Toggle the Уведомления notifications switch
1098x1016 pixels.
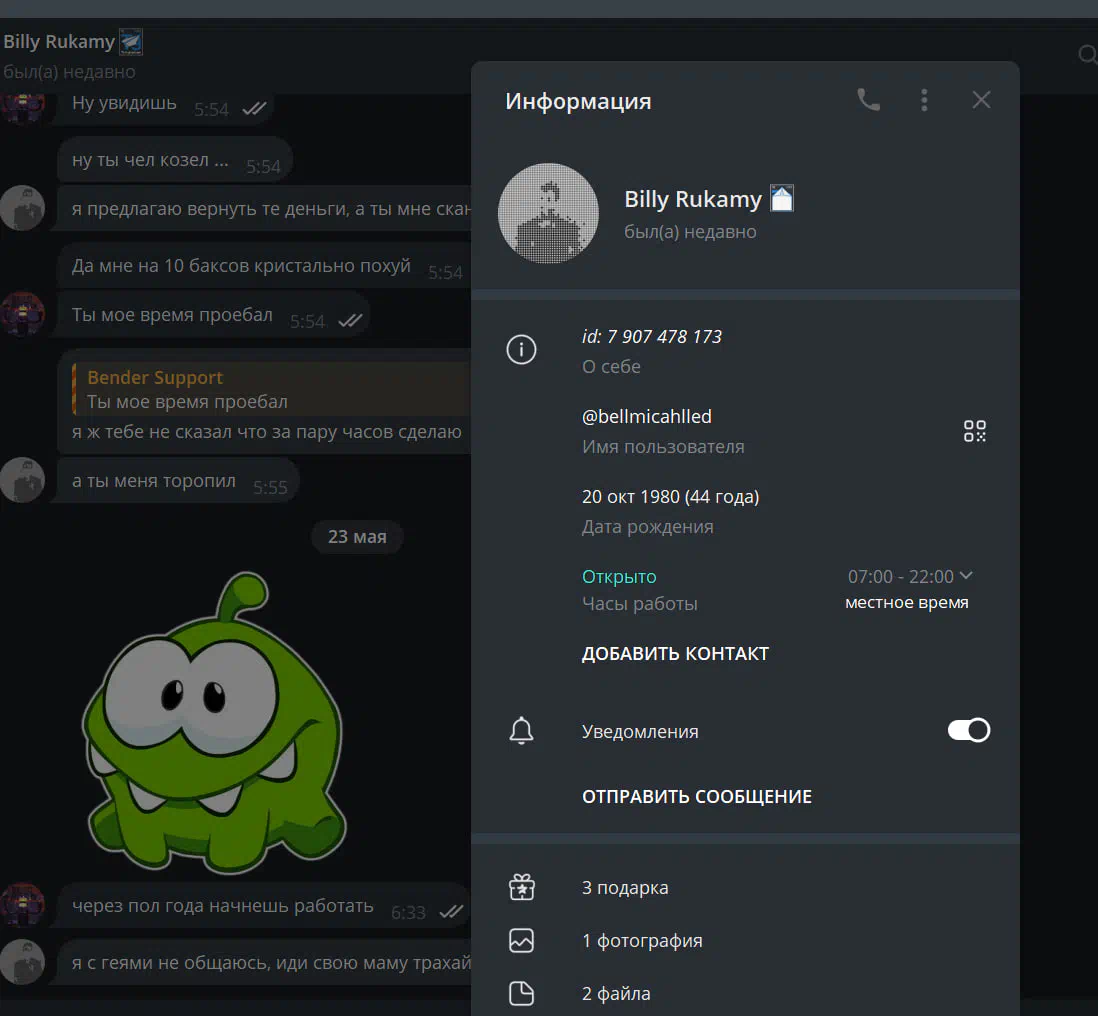pos(968,730)
